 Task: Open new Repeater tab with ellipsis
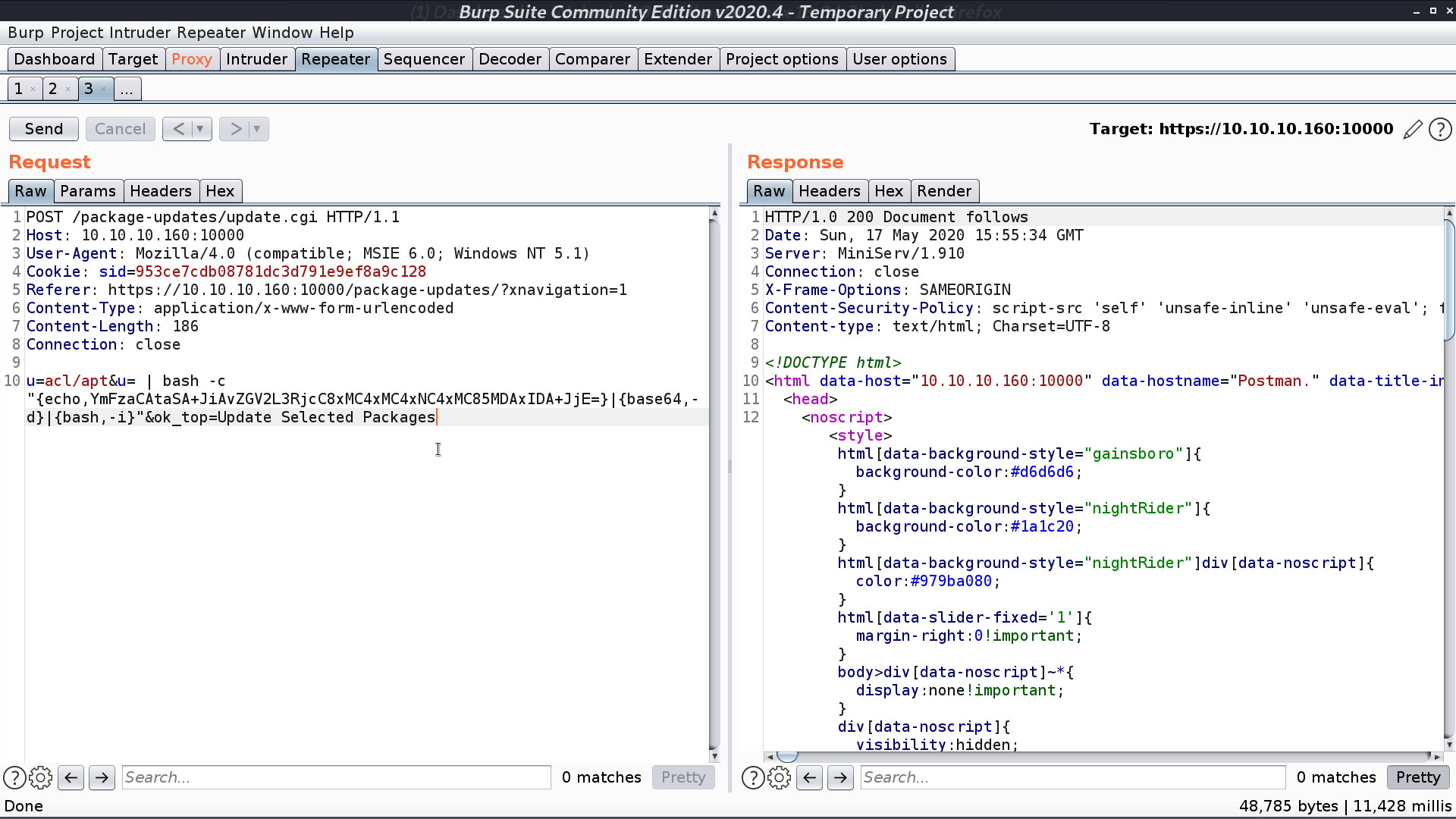coord(127,89)
